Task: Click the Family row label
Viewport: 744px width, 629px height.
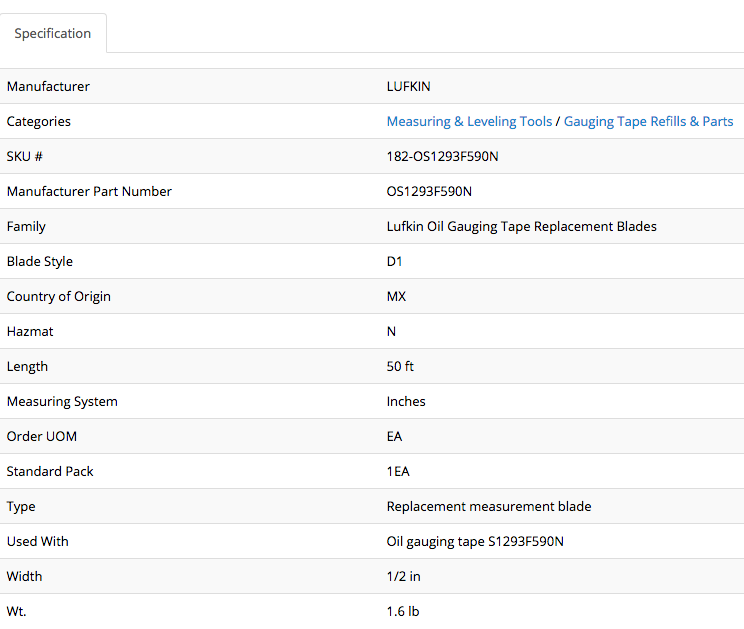Action: [x=26, y=226]
